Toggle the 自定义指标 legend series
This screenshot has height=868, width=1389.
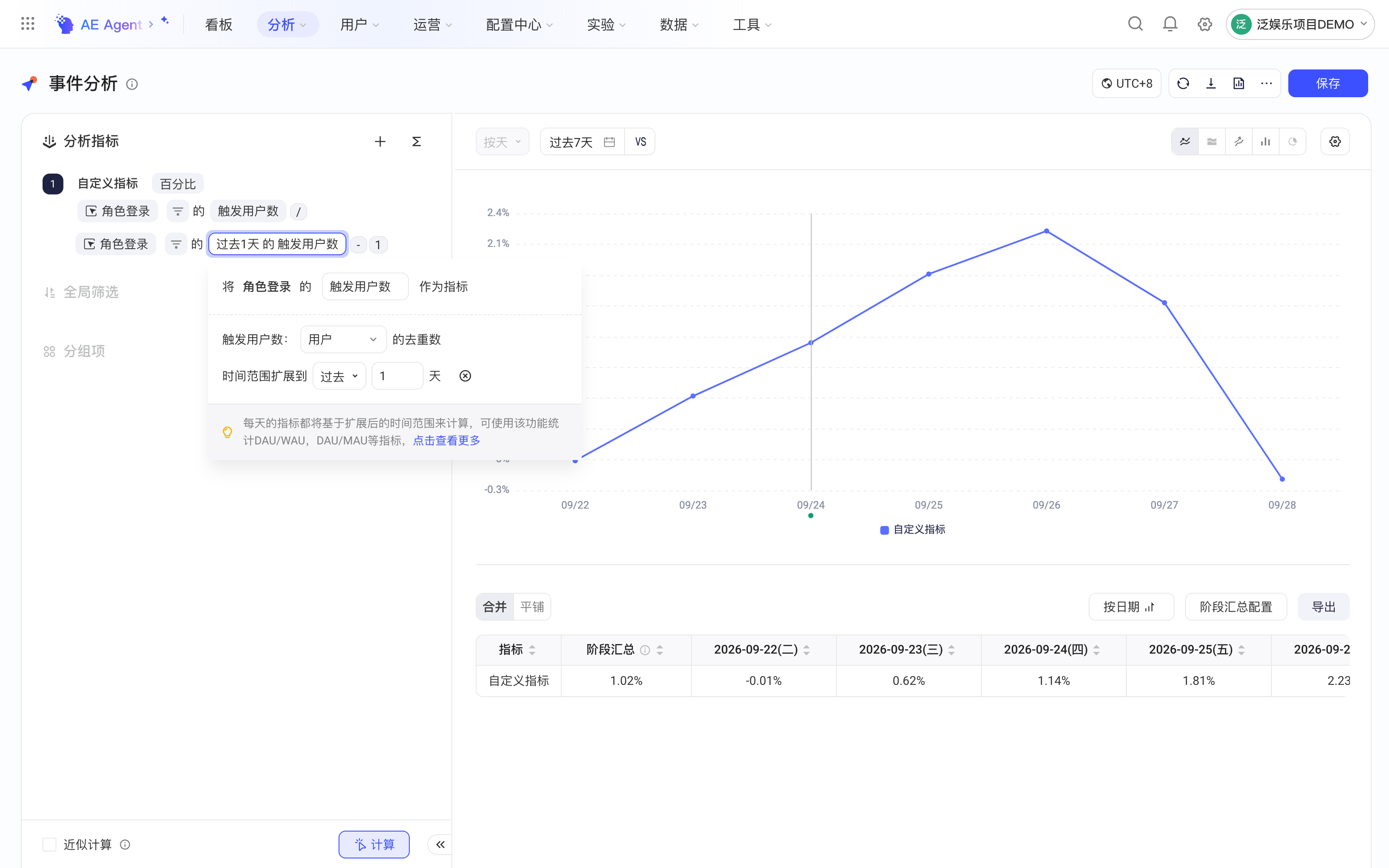tap(912, 529)
